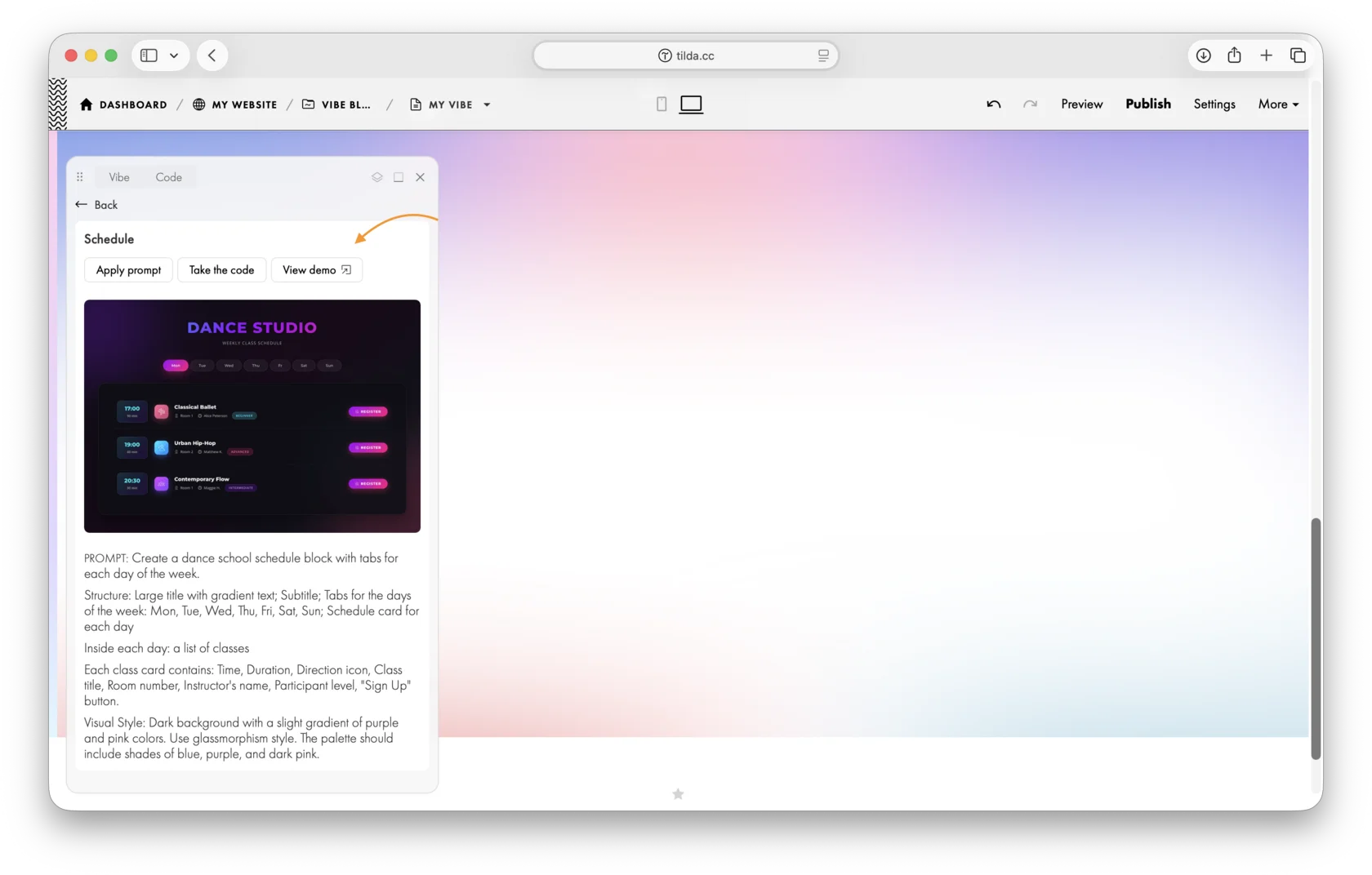Close the Vibe panel

[420, 177]
